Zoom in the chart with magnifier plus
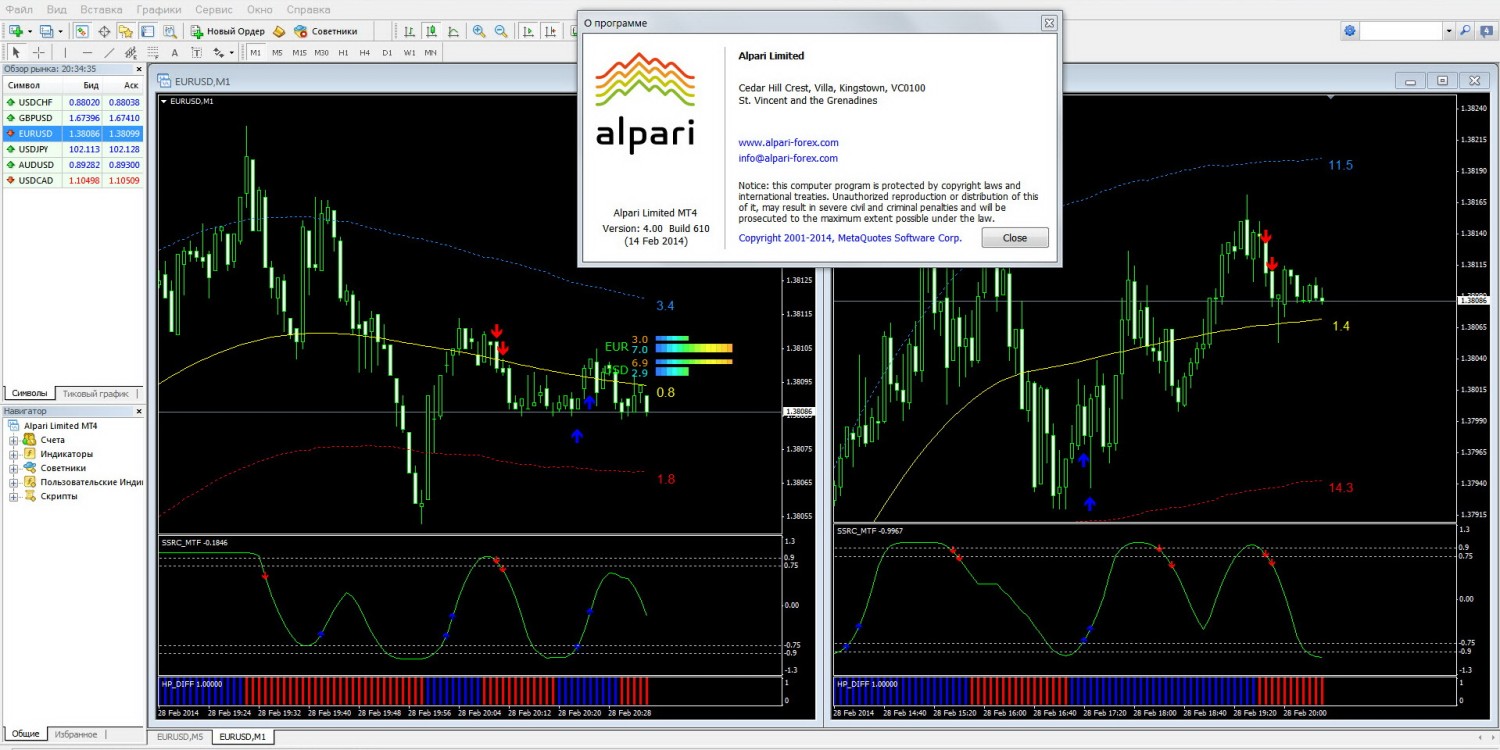The image size is (1500, 750). click(479, 31)
